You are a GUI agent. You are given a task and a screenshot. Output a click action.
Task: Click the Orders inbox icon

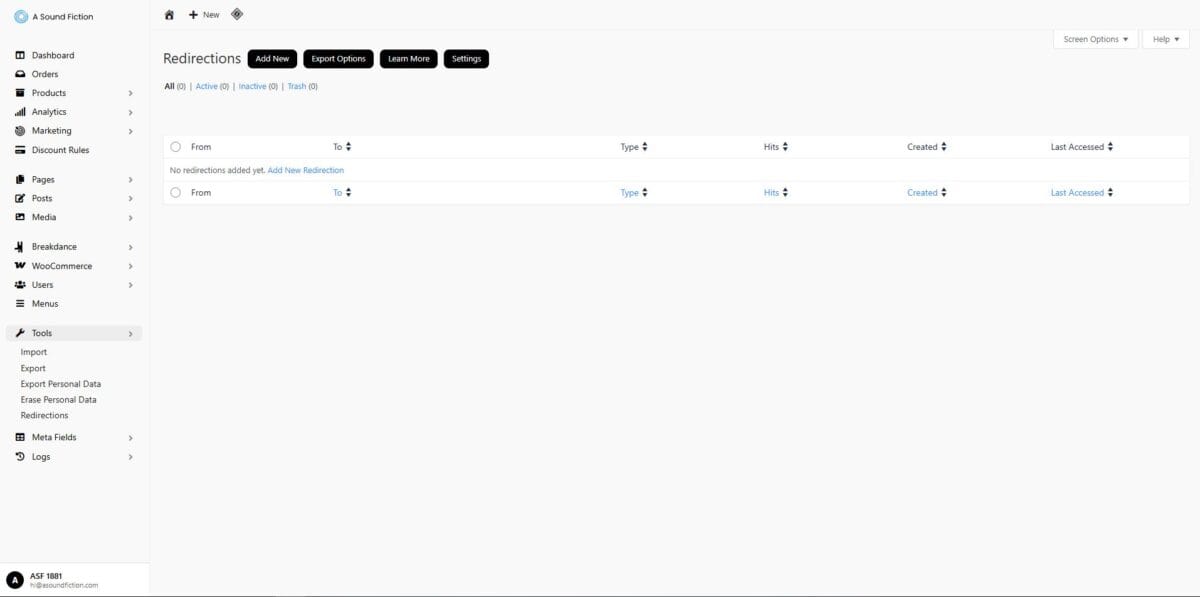(20, 74)
